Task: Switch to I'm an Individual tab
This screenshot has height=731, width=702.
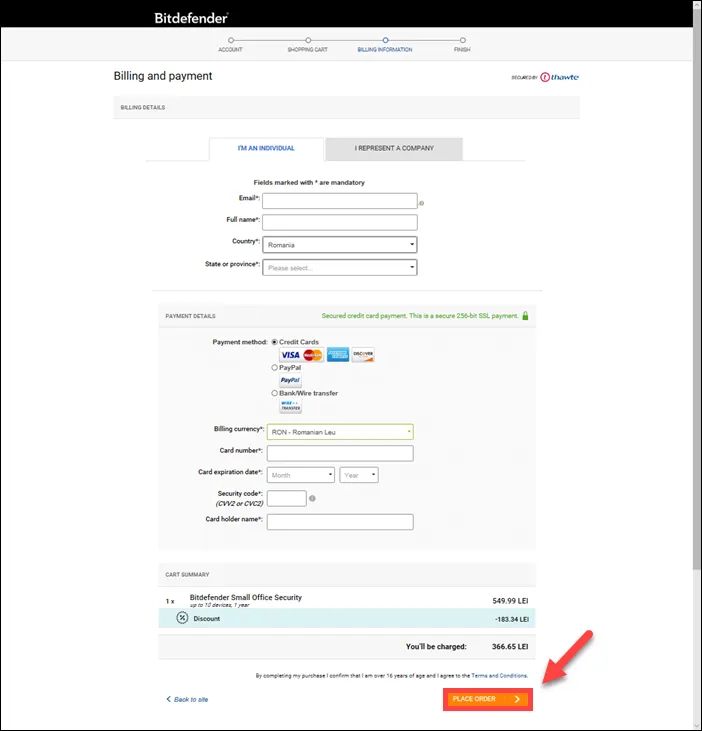Action: [266, 148]
